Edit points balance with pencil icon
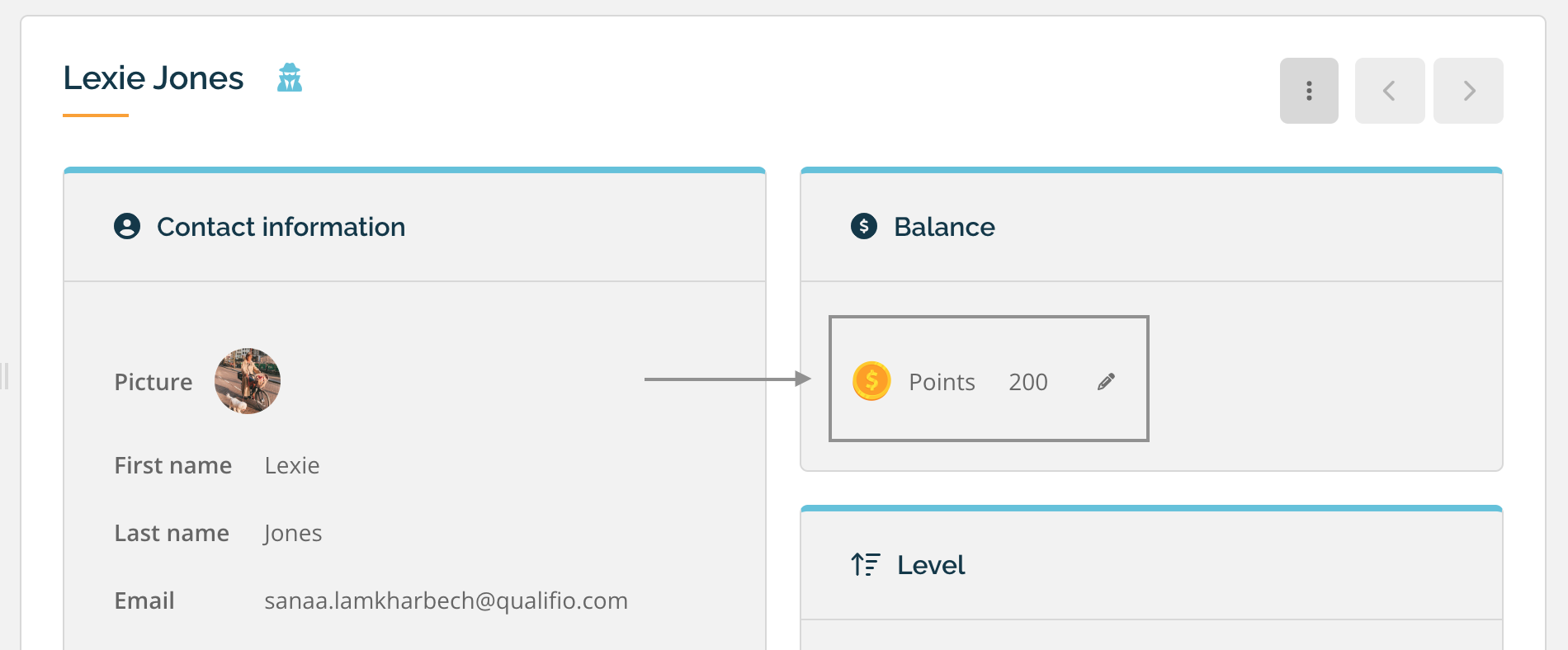This screenshot has height=650, width=1568. point(1106,381)
